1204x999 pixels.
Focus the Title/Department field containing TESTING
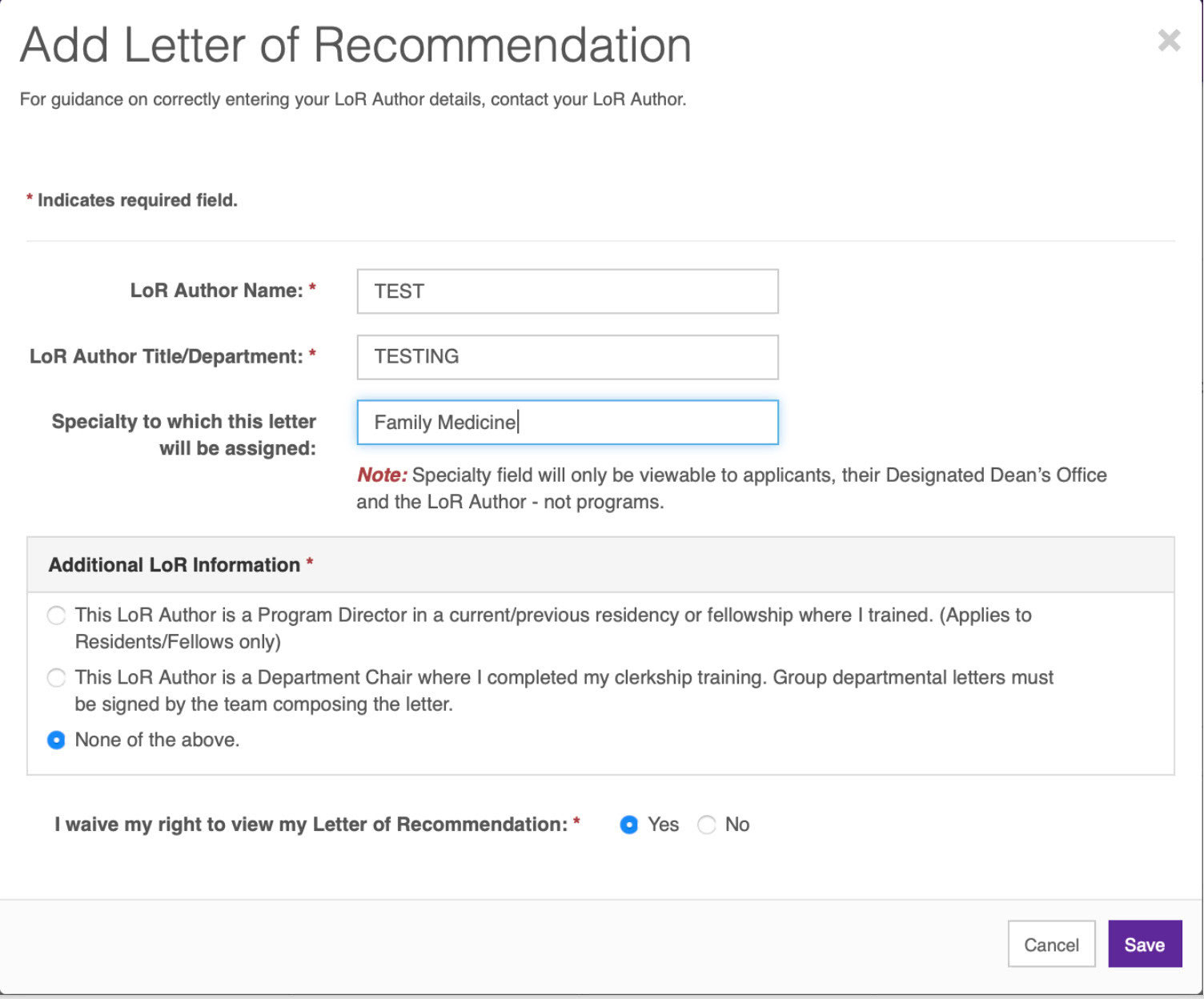coord(567,357)
